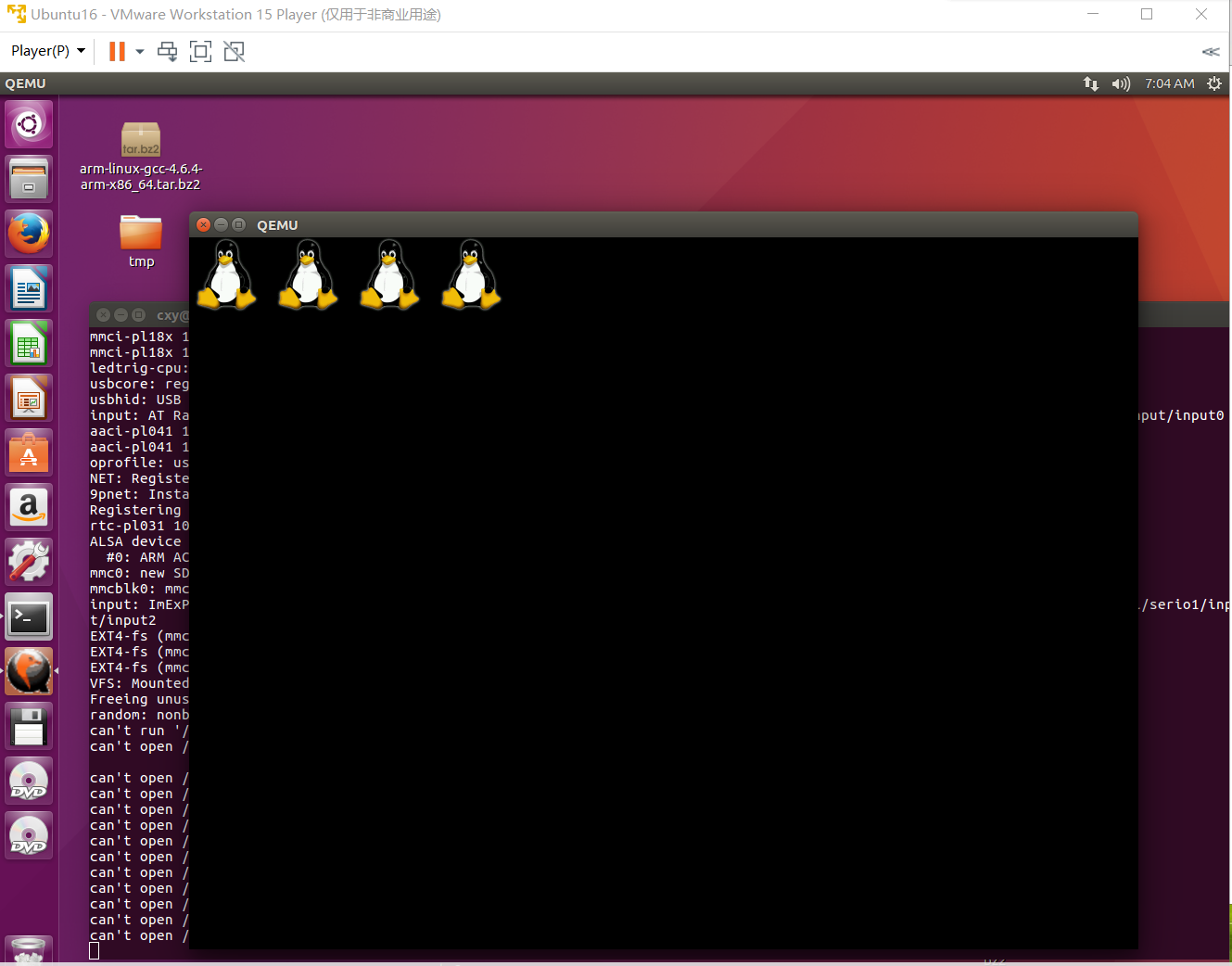Click the third Tux penguin in QEMU
Screen dimensions: 1232x966
(390, 274)
